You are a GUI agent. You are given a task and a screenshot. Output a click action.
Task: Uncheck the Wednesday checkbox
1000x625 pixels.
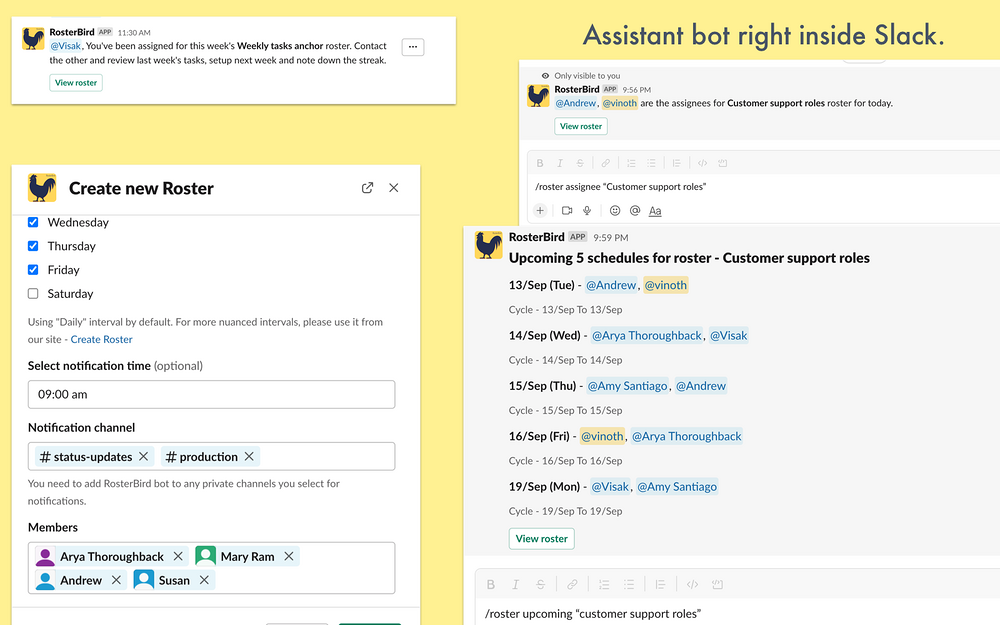pos(33,222)
